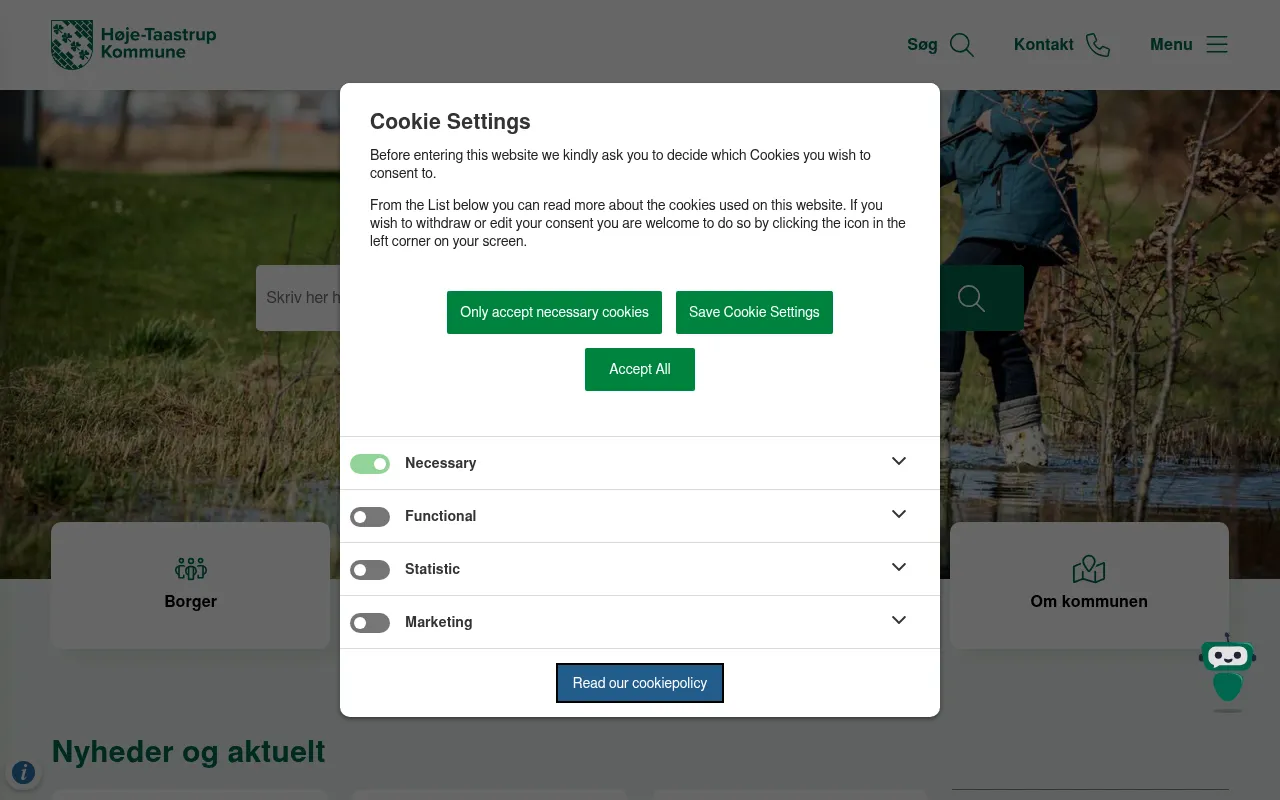Click the Borger people icon
This screenshot has width=1280, height=800.
[191, 569]
